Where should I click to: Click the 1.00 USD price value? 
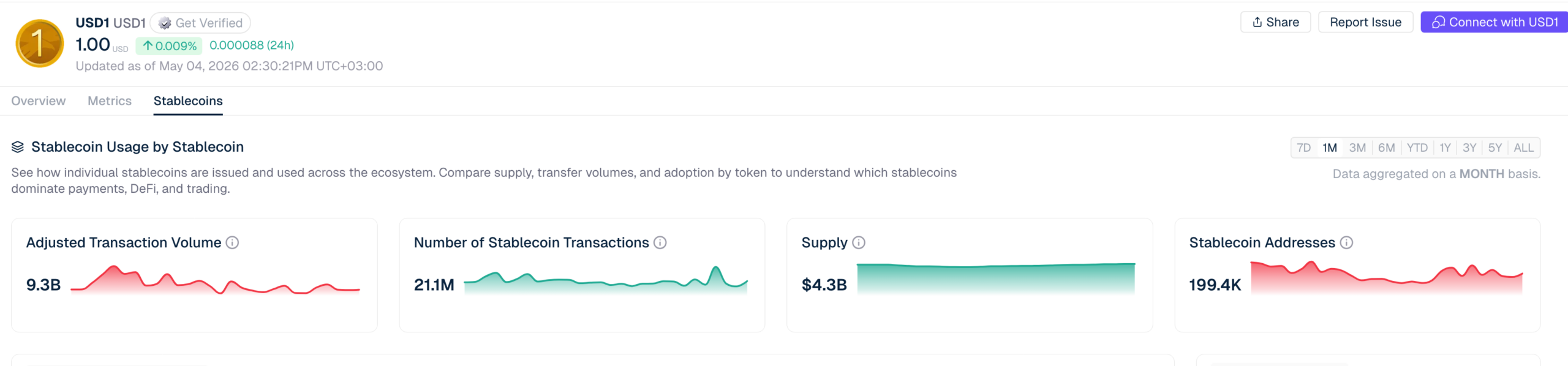point(102,45)
